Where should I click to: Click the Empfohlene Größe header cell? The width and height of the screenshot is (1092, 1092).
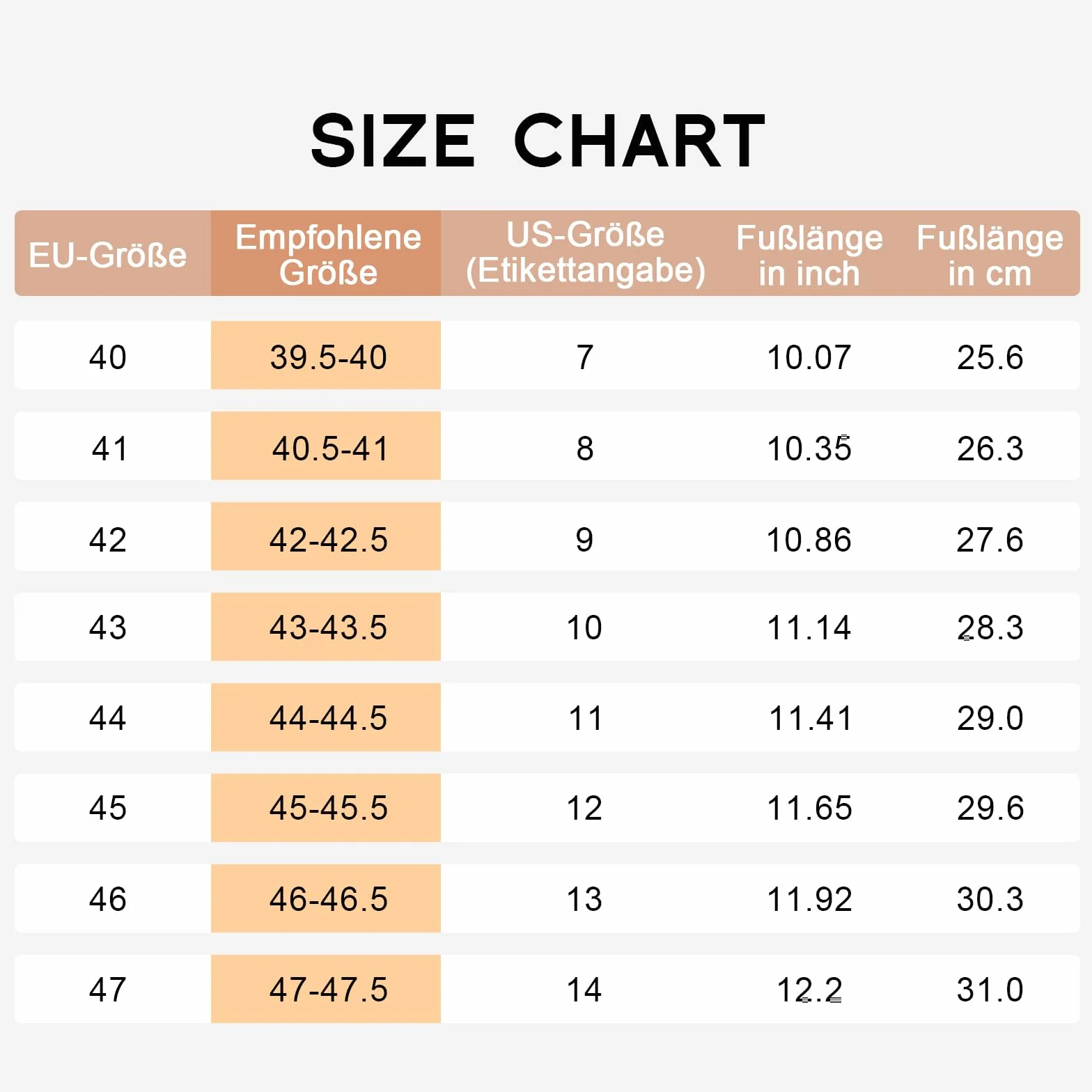[x=326, y=253]
